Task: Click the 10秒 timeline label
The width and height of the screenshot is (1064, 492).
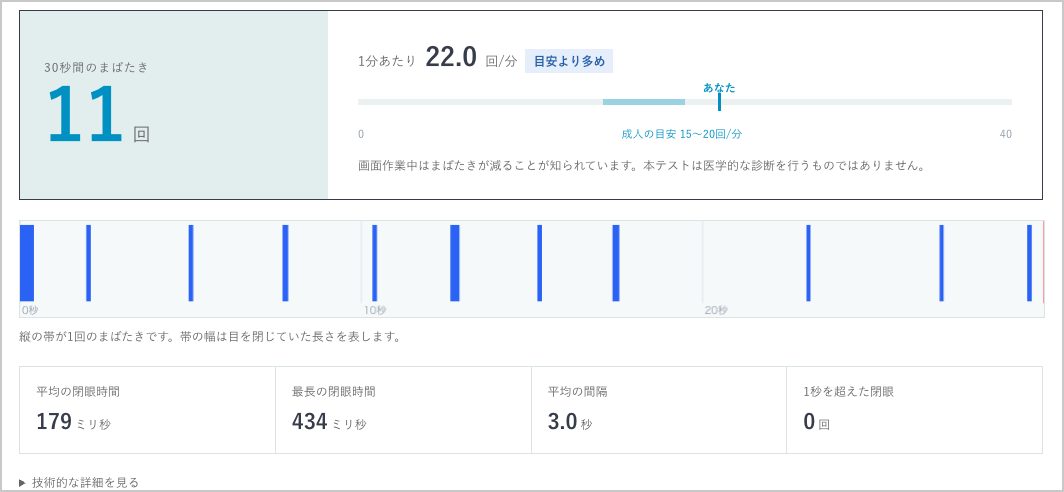Action: 375,311
